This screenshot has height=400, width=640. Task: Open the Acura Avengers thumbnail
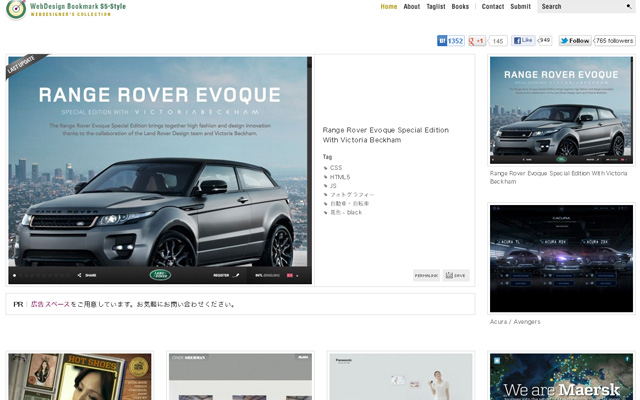pyautogui.click(x=561, y=258)
